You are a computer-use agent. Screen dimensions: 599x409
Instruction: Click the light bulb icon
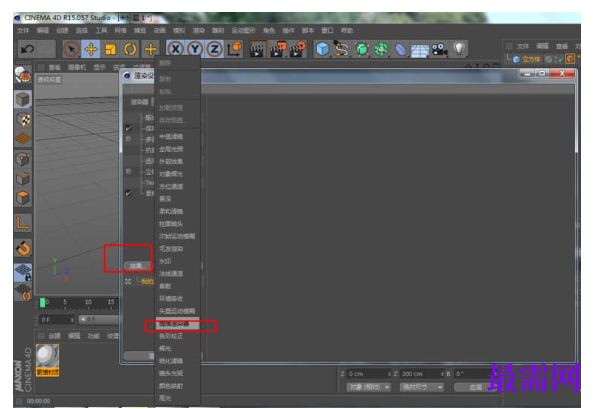pyautogui.click(x=459, y=48)
